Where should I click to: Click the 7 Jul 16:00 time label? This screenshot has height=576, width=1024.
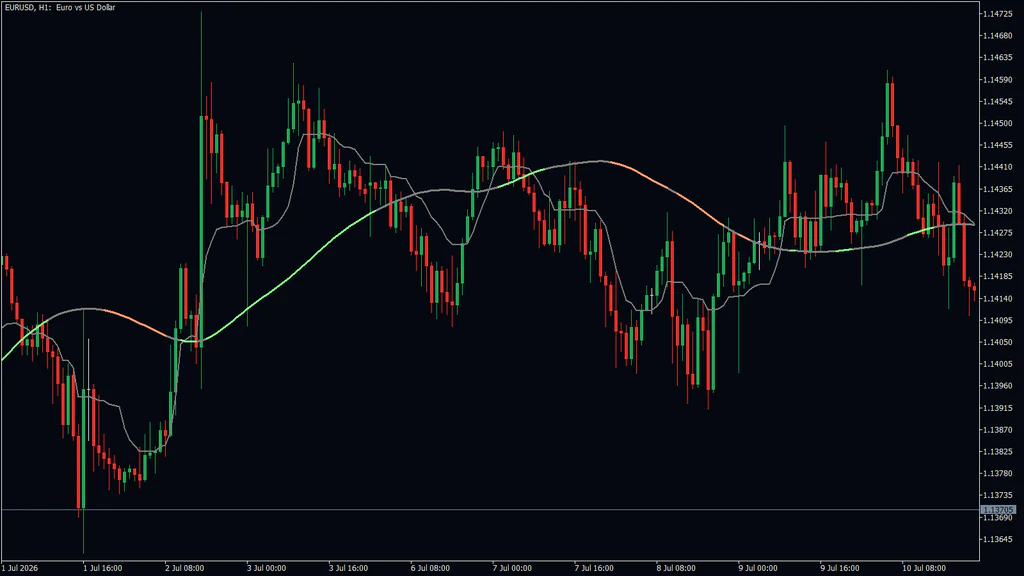point(594,568)
